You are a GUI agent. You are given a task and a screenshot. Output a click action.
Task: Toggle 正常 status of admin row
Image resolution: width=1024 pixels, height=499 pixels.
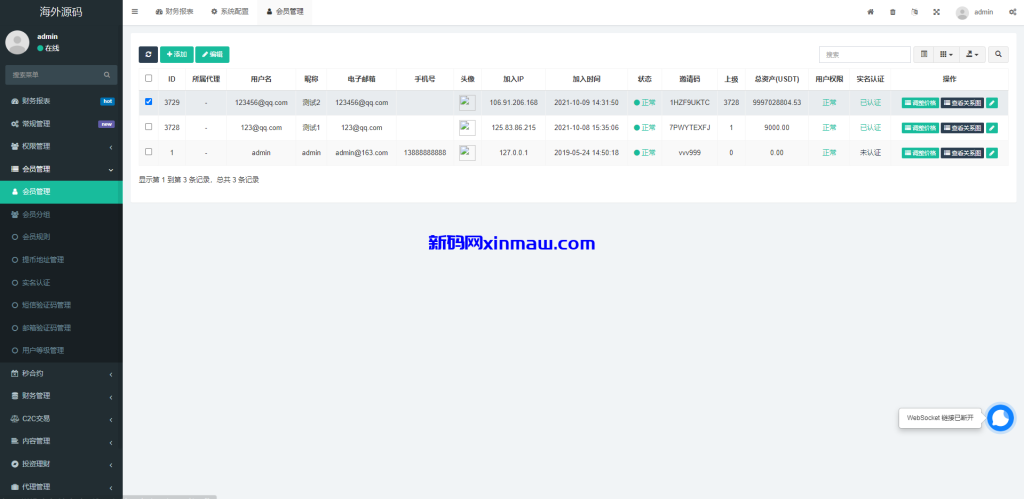click(x=645, y=153)
